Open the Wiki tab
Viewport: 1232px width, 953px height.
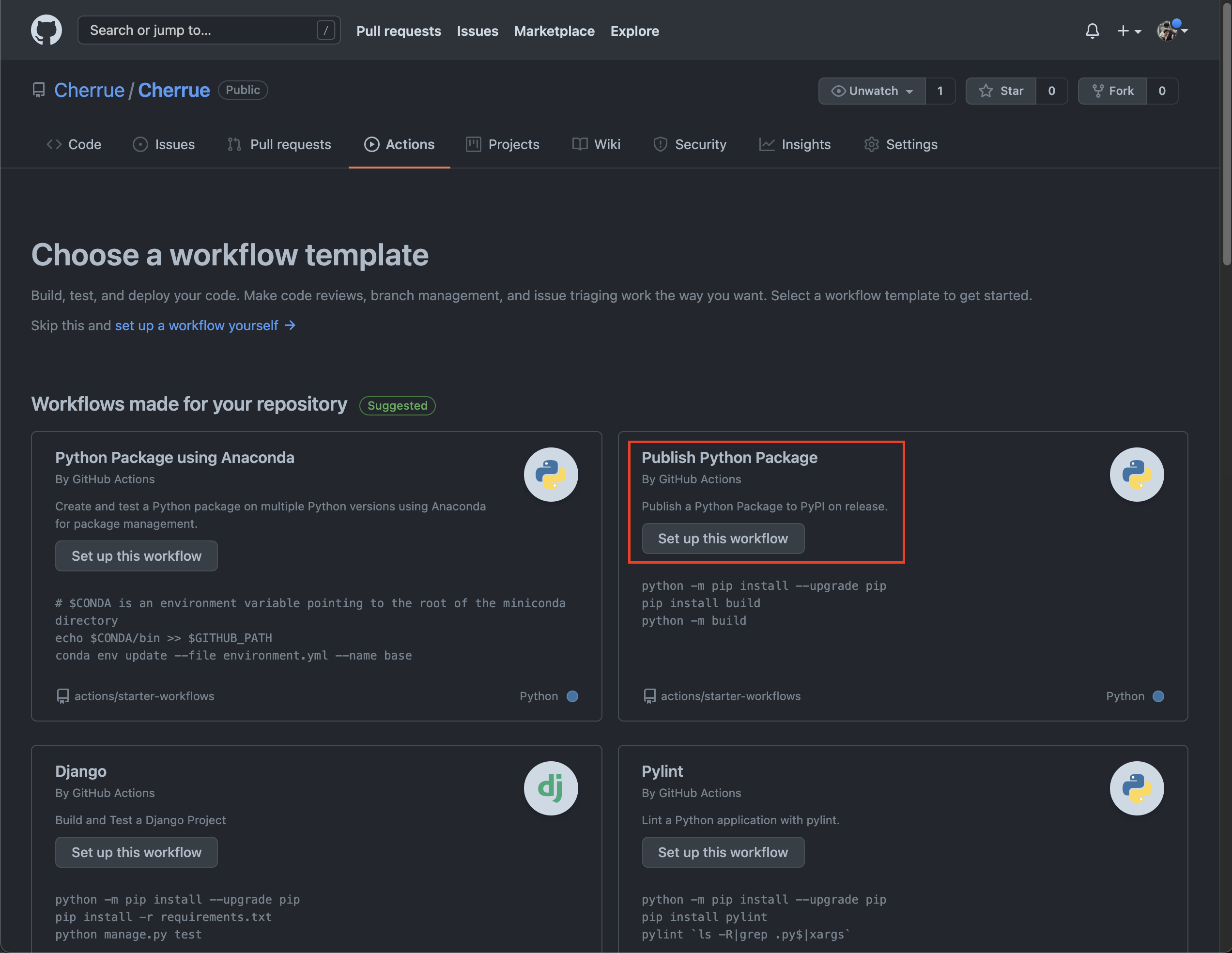(x=596, y=144)
